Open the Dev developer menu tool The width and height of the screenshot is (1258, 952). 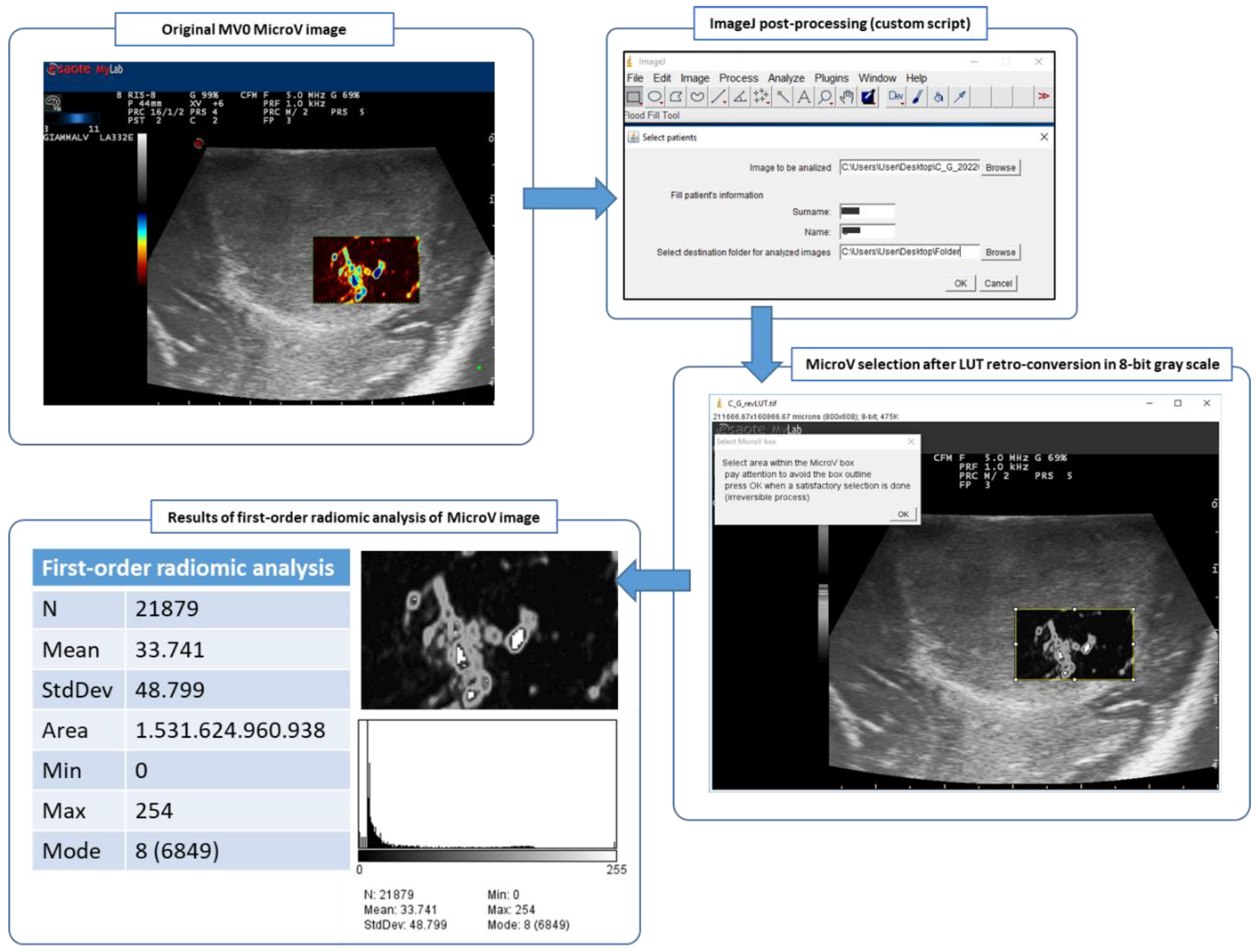point(895,97)
